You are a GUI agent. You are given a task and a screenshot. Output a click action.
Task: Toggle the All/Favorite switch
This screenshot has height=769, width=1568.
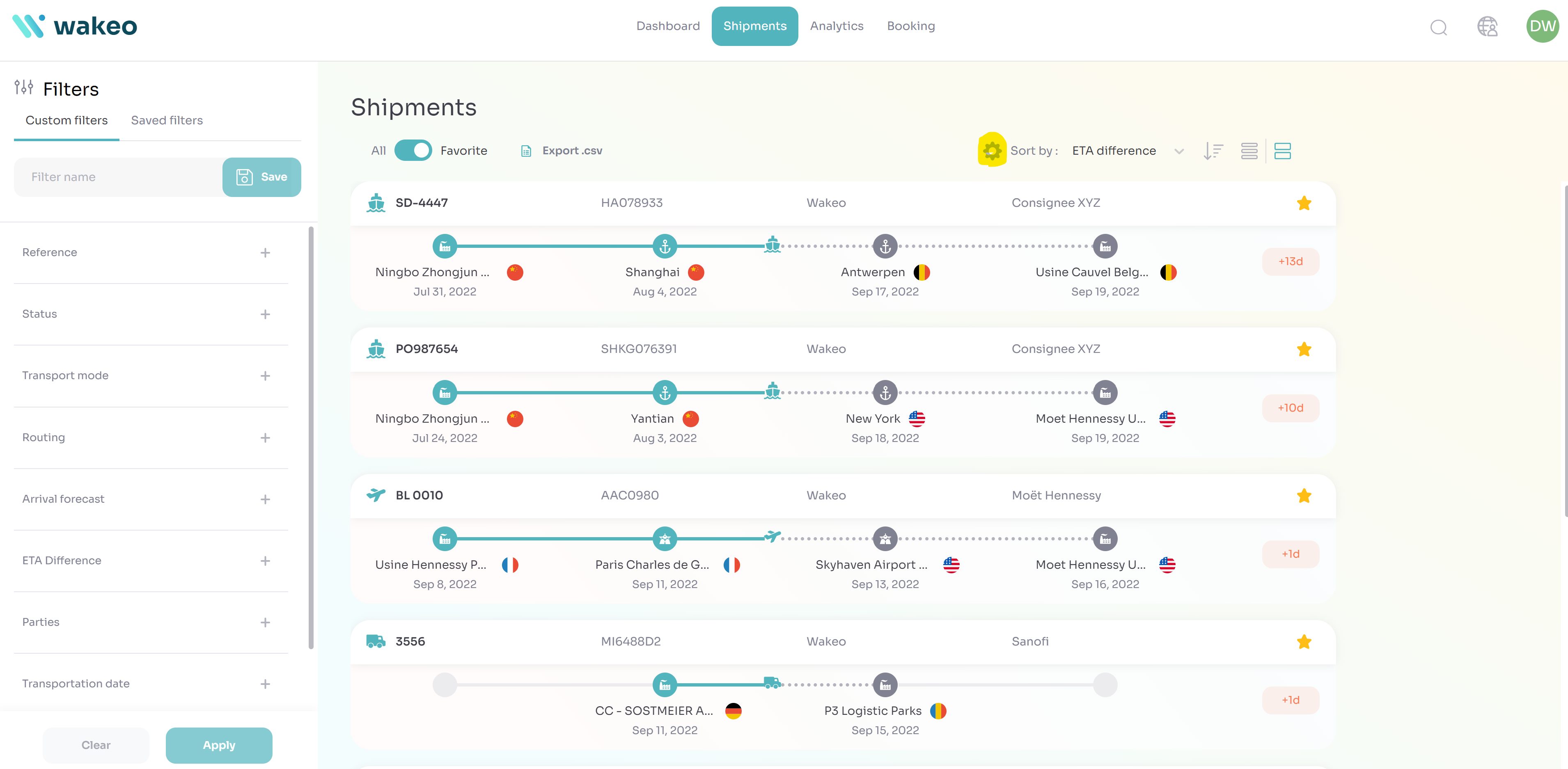(413, 150)
